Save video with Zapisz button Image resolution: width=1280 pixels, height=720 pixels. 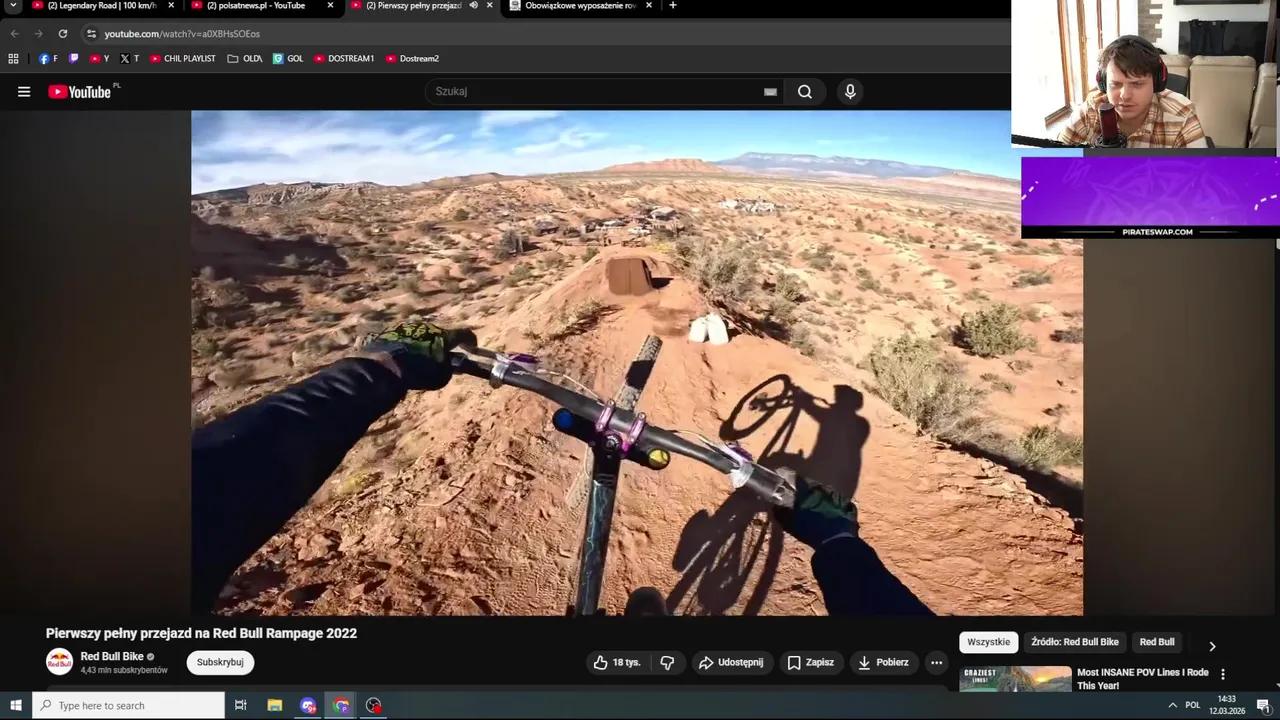click(810, 662)
